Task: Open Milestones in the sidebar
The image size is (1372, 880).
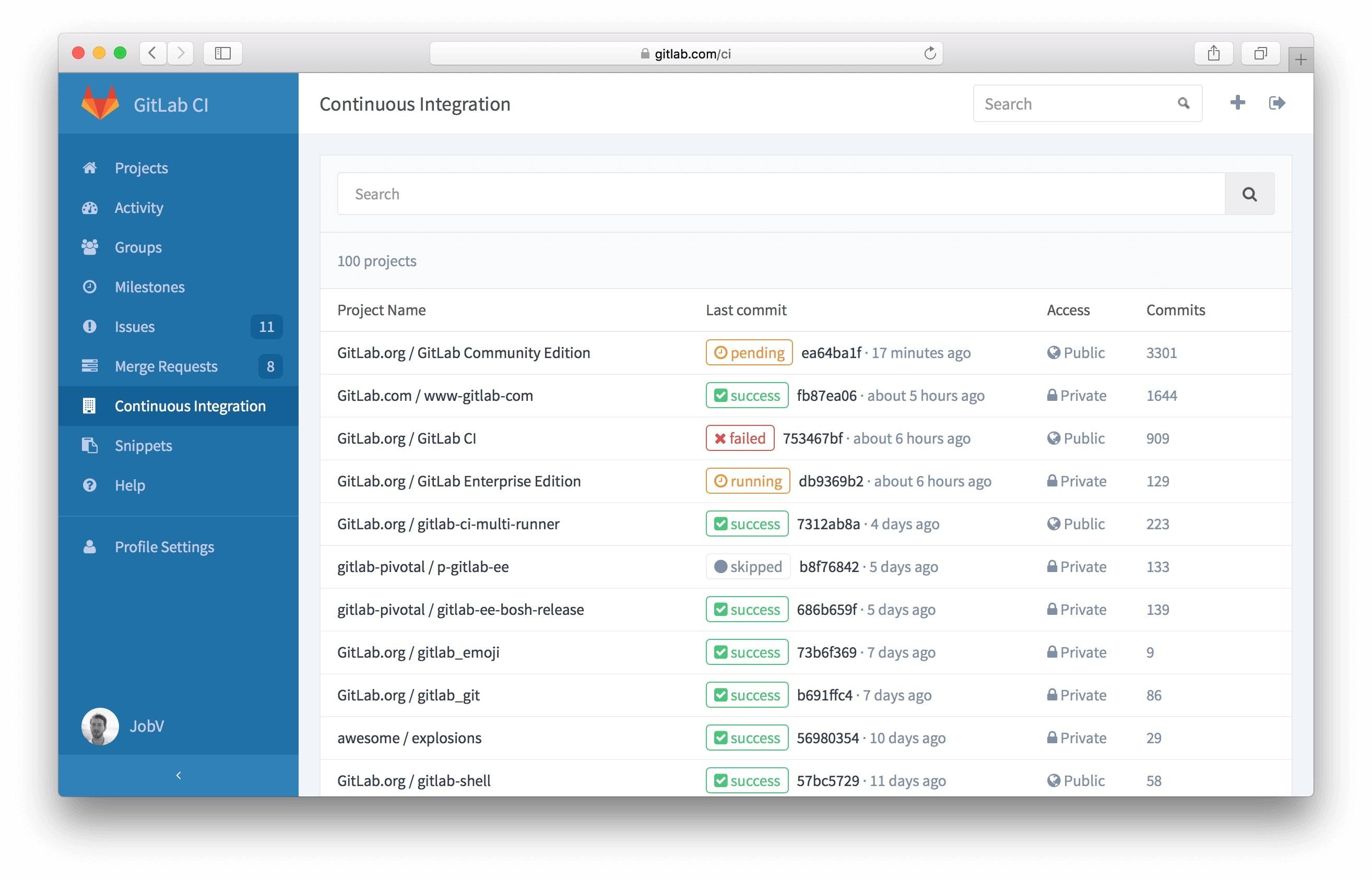Action: [x=178, y=286]
